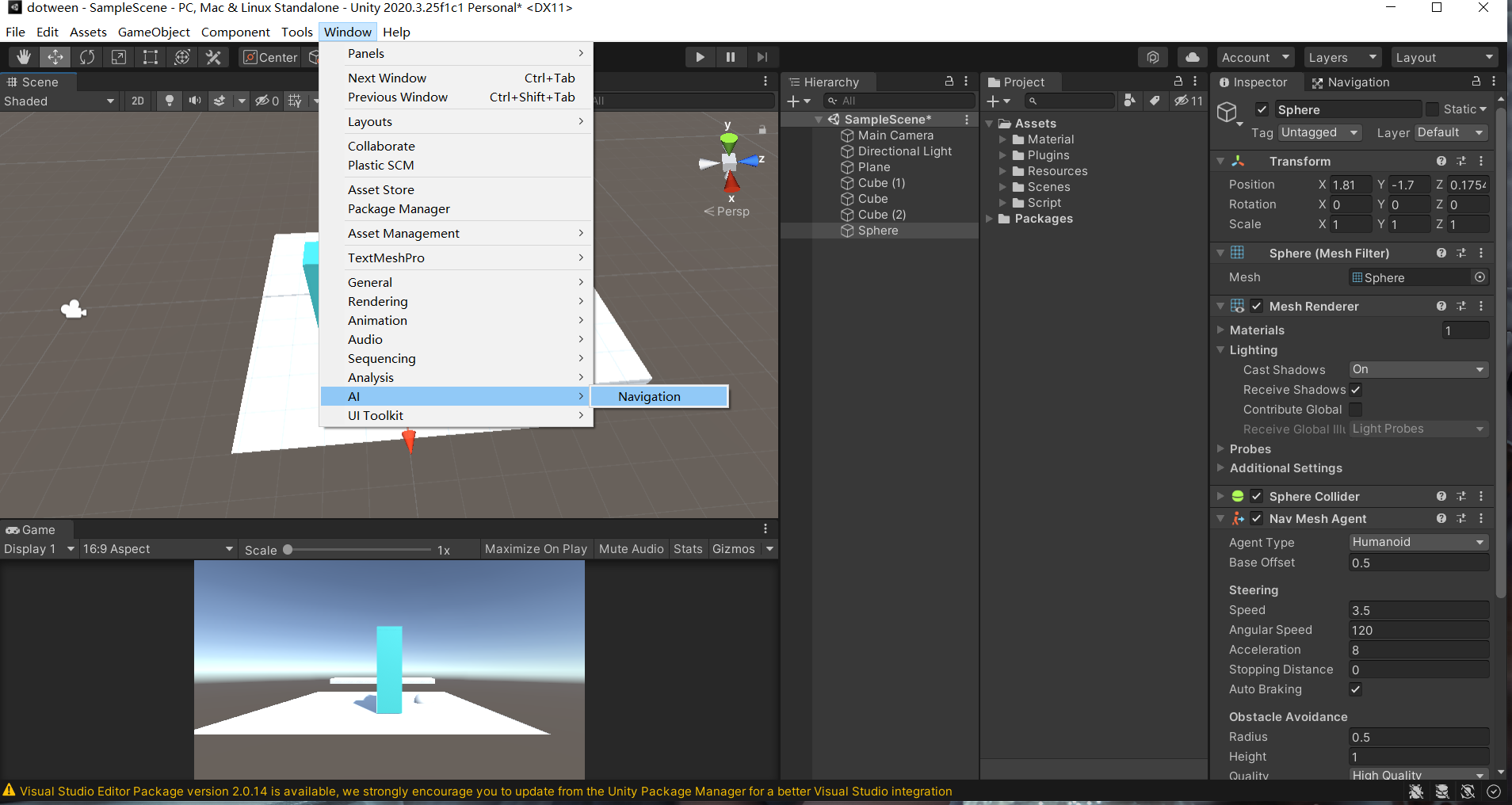
Task: Lock the Inspector panel
Action: [x=1476, y=82]
